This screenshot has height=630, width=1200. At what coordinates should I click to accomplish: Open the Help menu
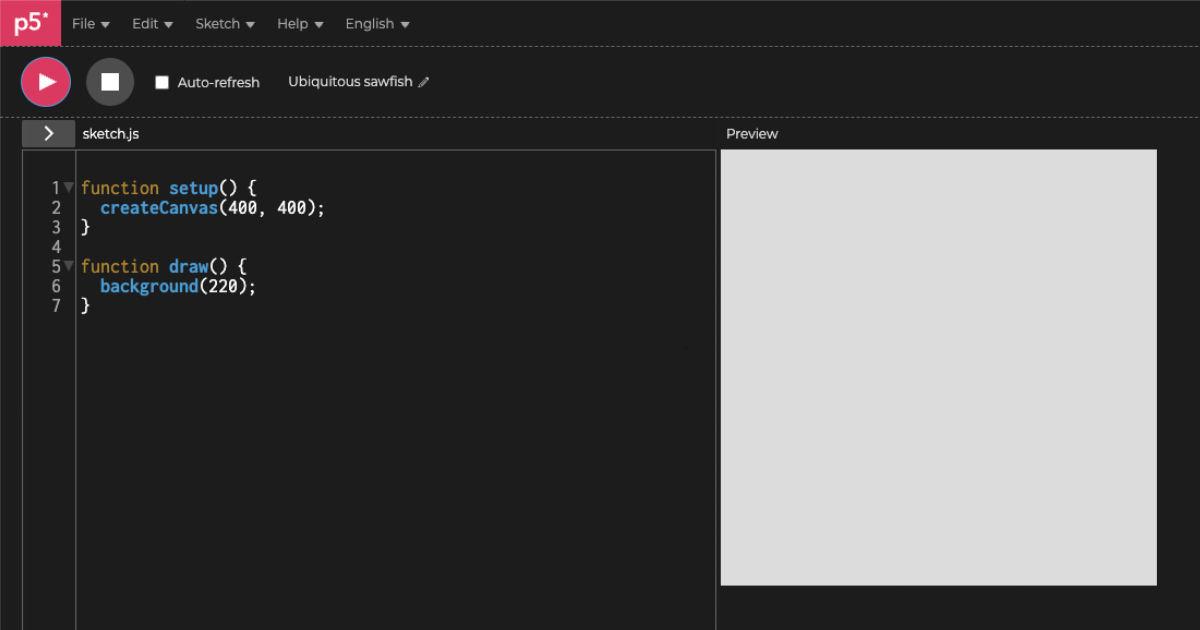coord(300,24)
